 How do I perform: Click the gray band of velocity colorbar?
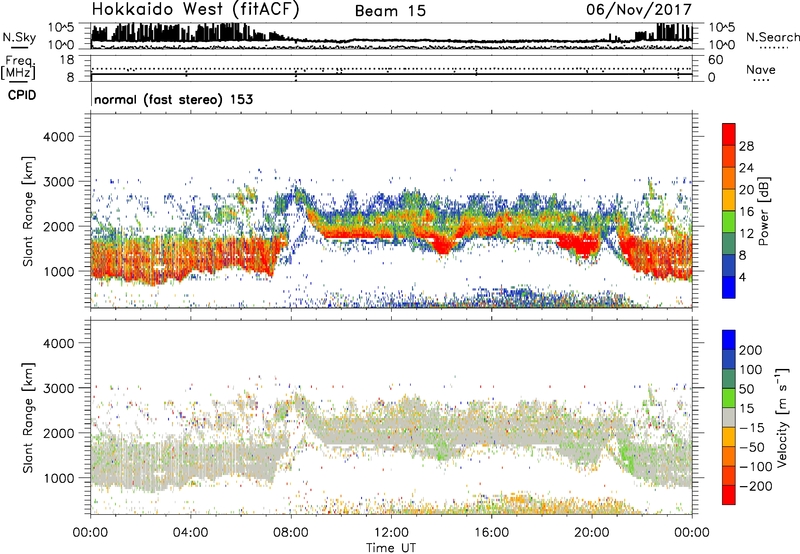tap(729, 417)
